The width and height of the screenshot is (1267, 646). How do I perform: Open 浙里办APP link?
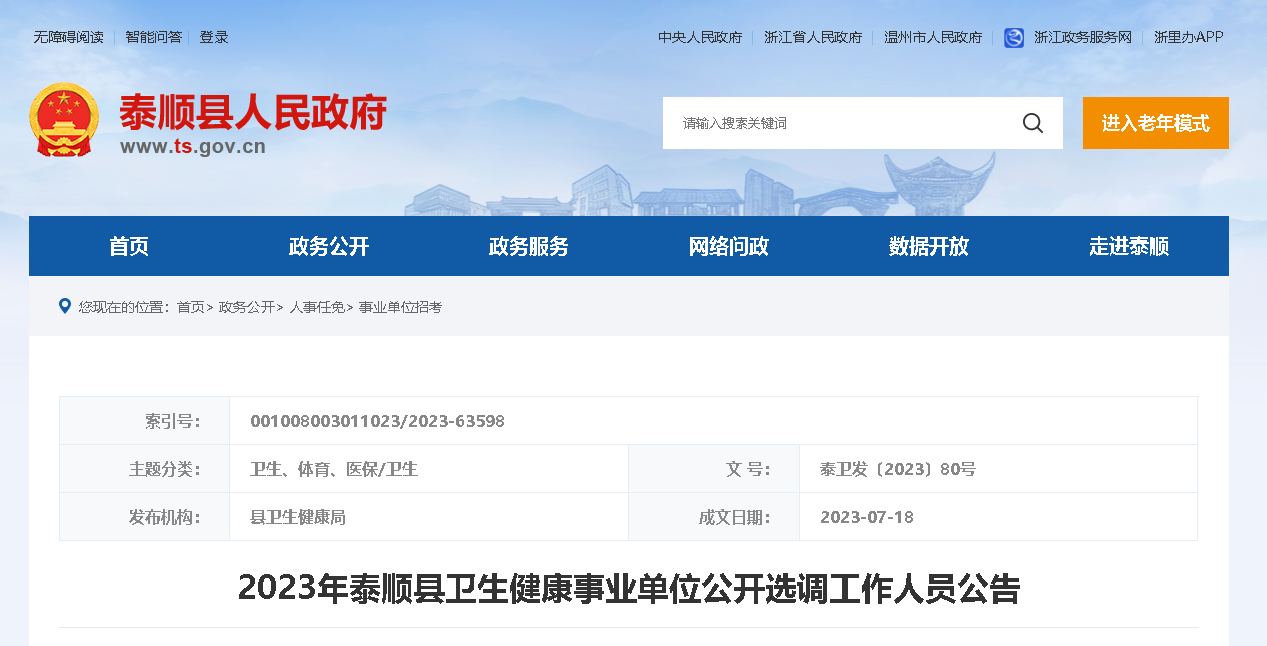click(1188, 37)
